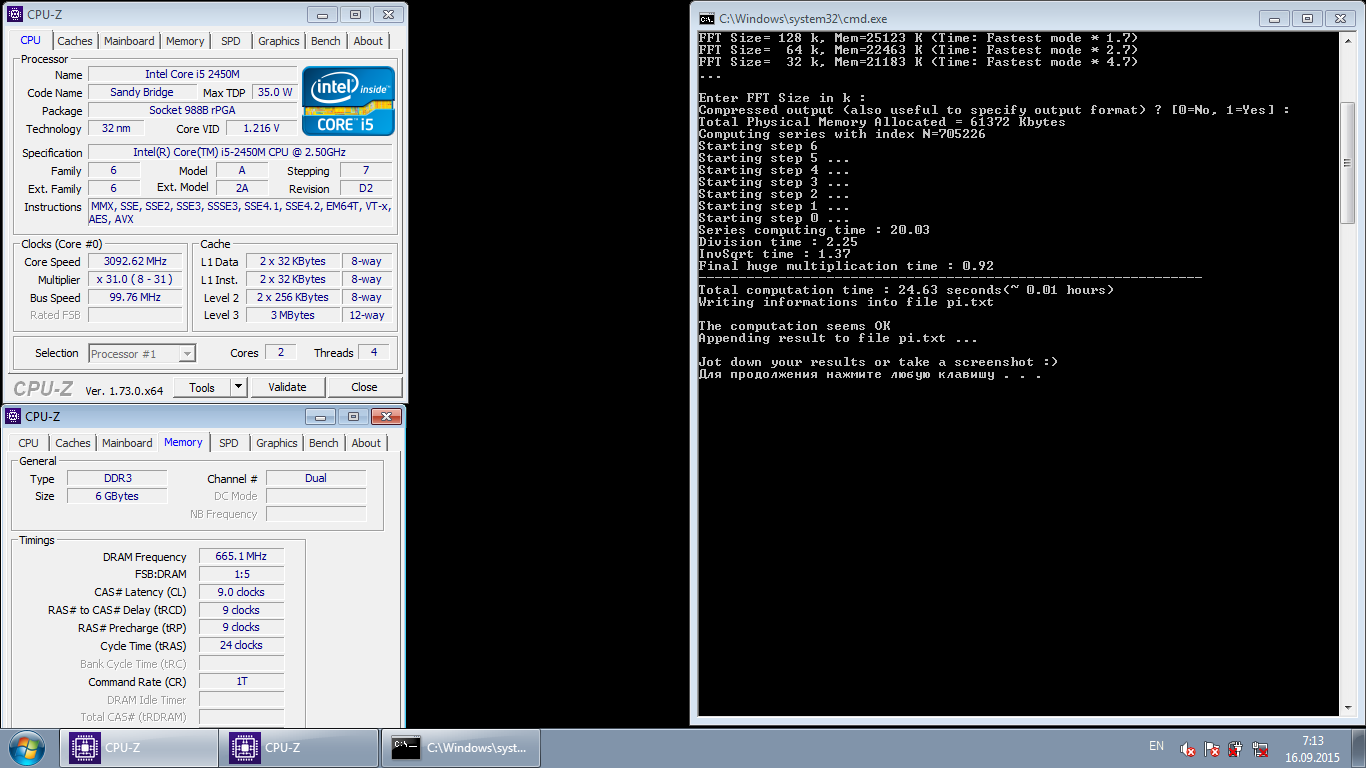Open About tab in CPU-Z Processor window

coord(368,41)
